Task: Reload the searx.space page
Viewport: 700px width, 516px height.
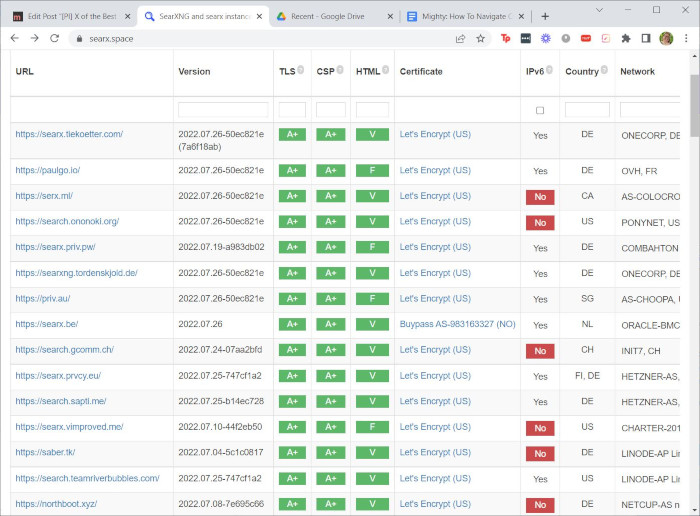Action: [54, 38]
